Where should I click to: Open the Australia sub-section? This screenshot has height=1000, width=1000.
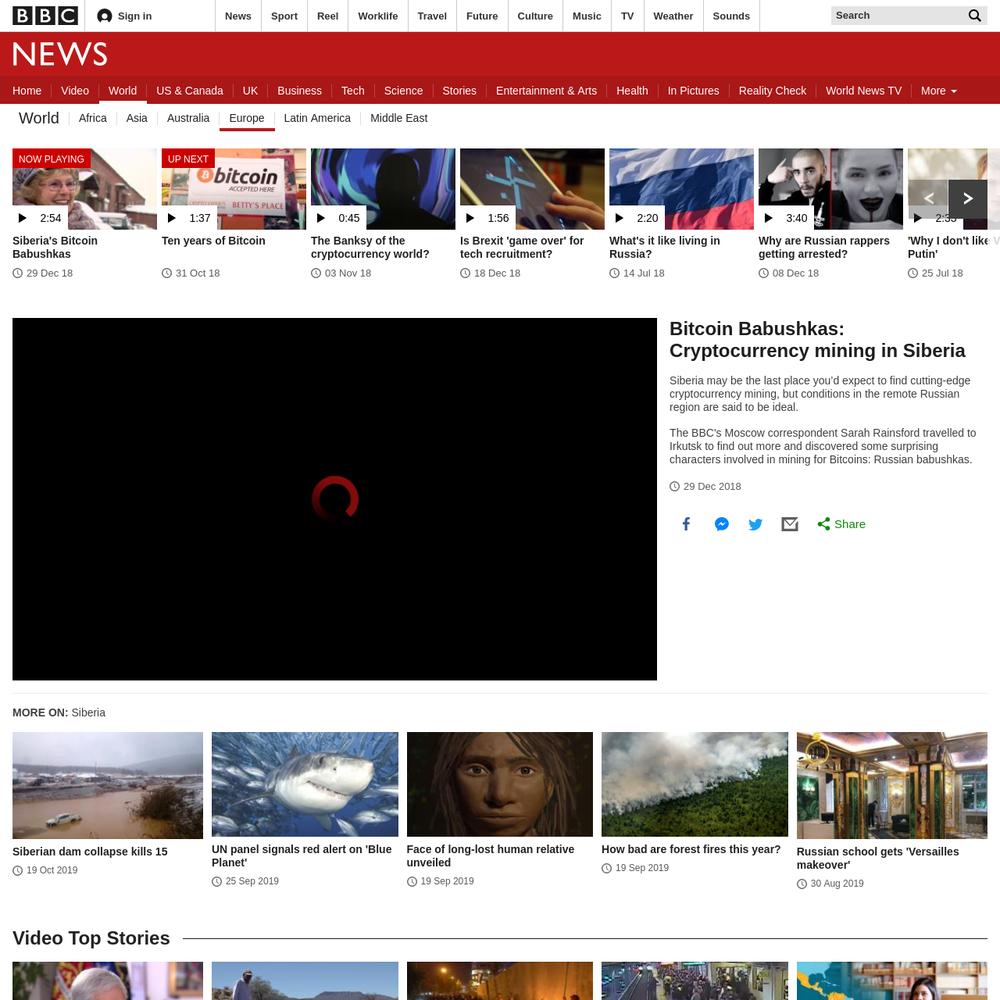coord(188,118)
